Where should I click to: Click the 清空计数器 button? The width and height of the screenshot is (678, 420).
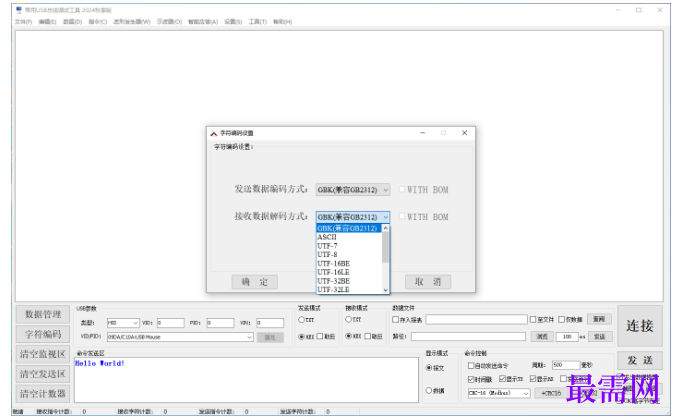tap(43, 394)
